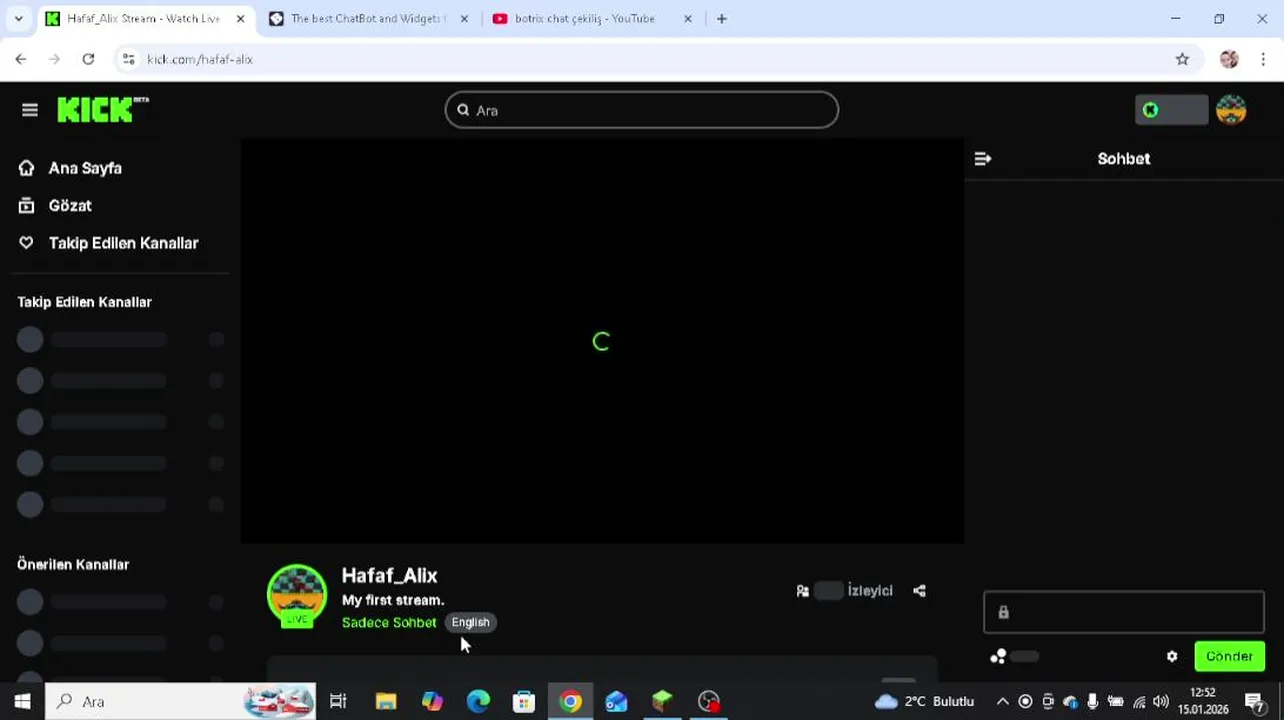1284x720 pixels.
Task: Close the botrix YouTube tab
Action: (x=687, y=18)
